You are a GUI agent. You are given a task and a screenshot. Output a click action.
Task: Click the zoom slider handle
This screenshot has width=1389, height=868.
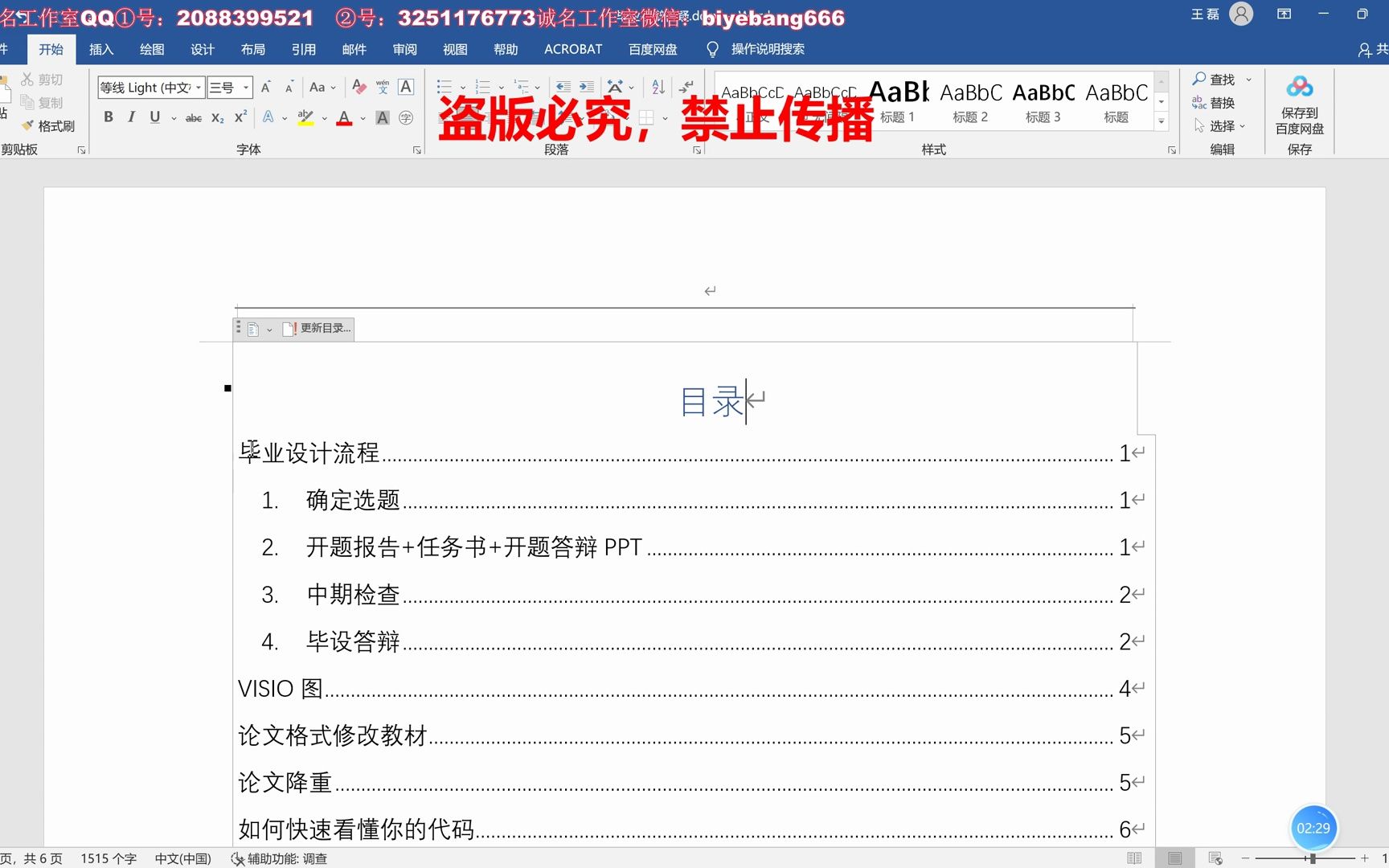tap(1313, 858)
